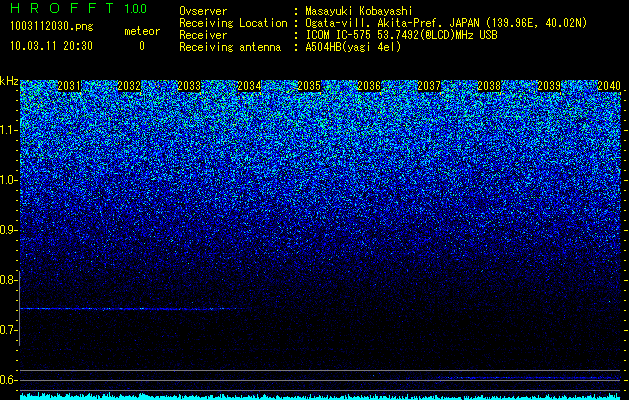Select the file name 1003112030.png

pyautogui.click(x=52, y=27)
